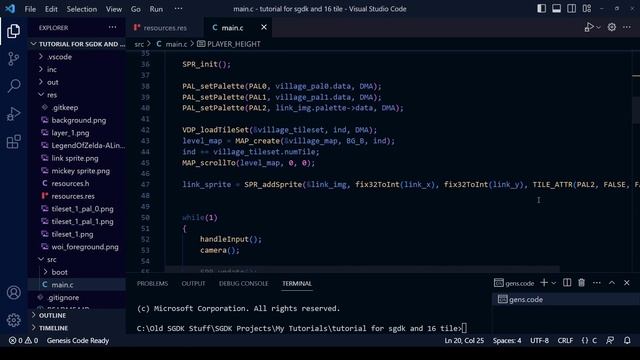Open mickey sprite.png file
Image resolution: width=640 pixels, height=360 pixels.
pyautogui.click(x=77, y=171)
